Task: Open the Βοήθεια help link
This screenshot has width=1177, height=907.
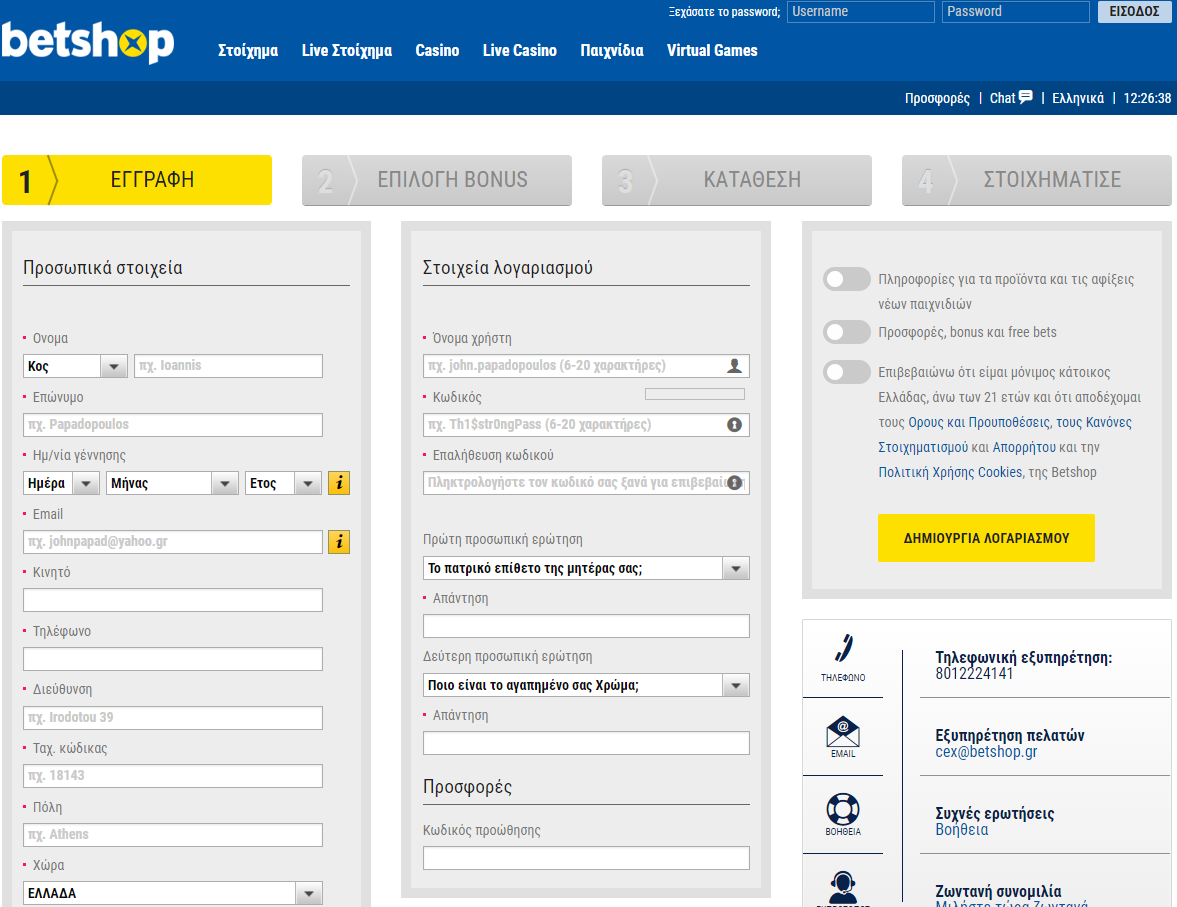Action: (x=962, y=830)
